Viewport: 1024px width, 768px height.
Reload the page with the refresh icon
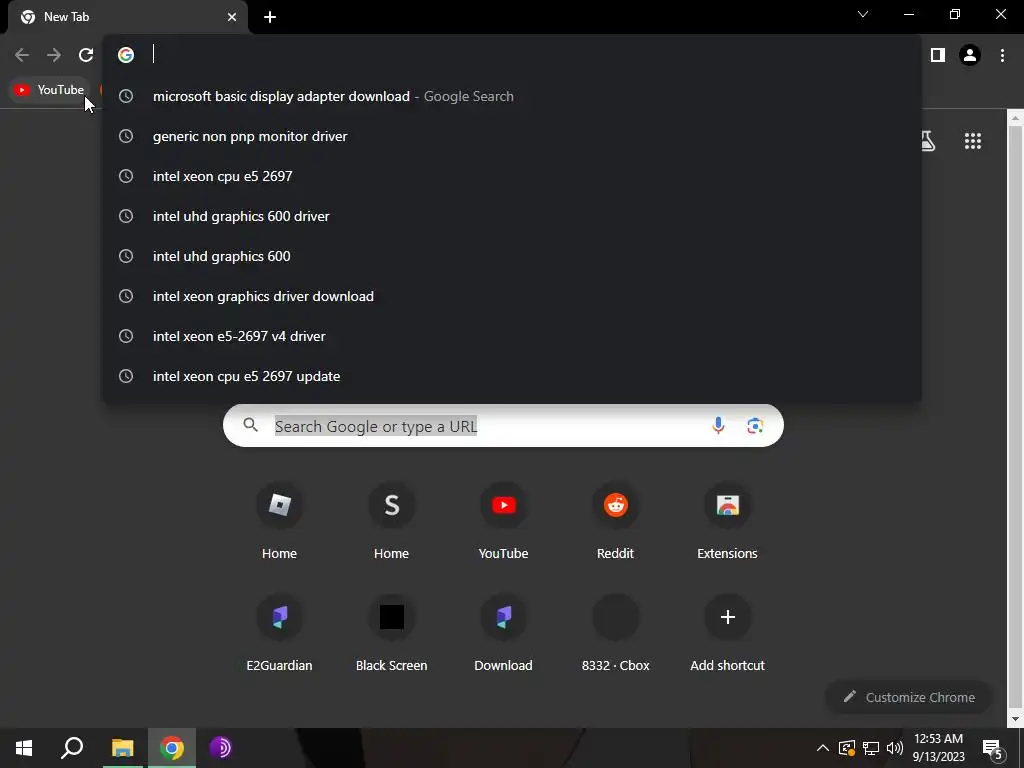pos(86,55)
